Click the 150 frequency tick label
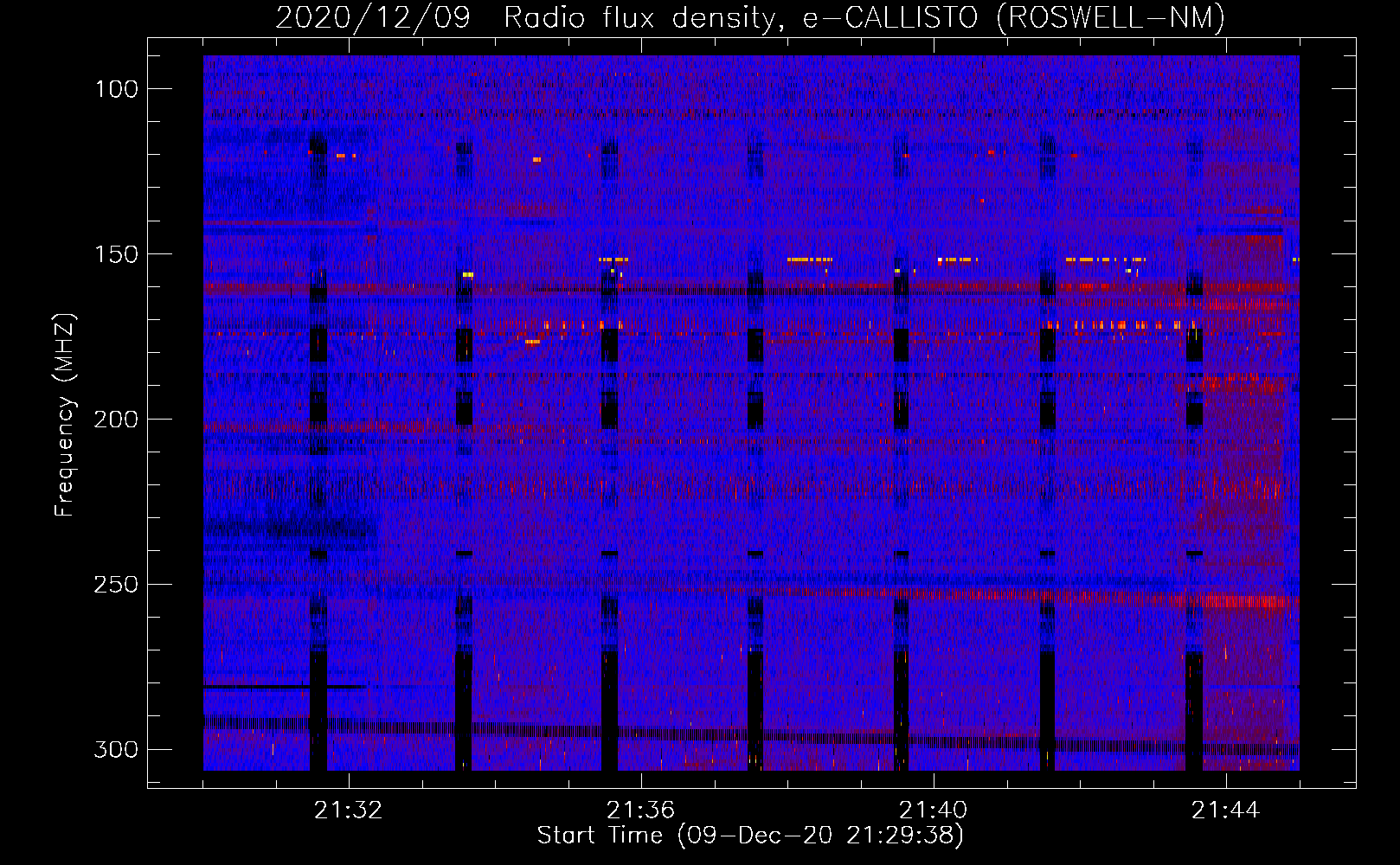This screenshot has height=865, width=1400. [116, 254]
